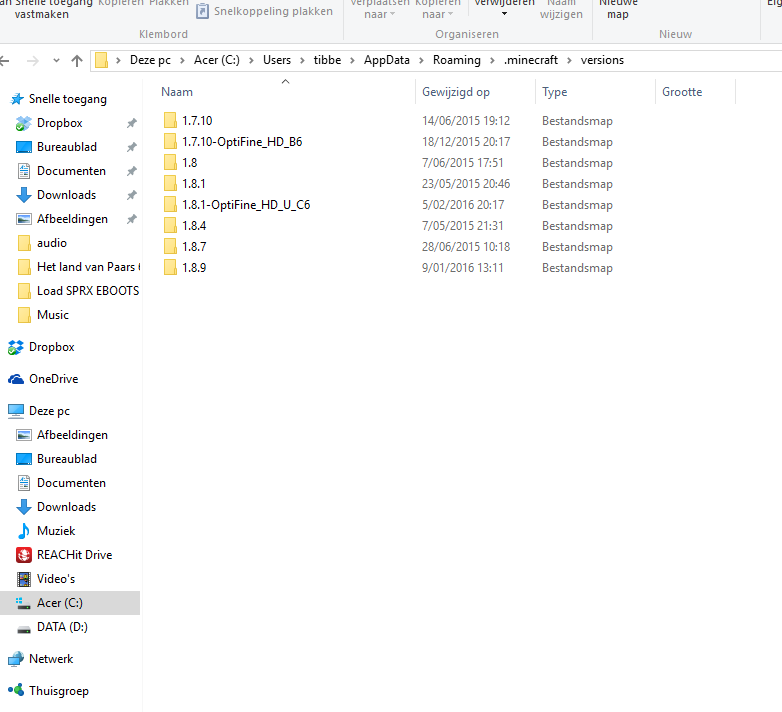This screenshot has width=782, height=712.
Task: Click the Video's film icon
Action: (x=24, y=579)
